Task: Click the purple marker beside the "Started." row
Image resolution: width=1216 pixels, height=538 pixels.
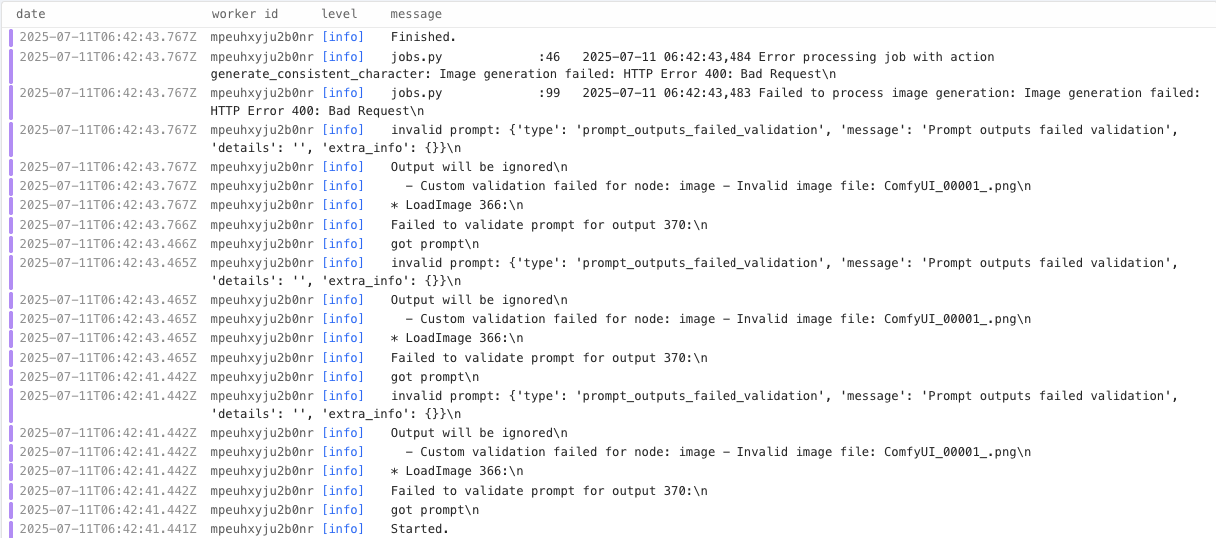Action: point(12,529)
